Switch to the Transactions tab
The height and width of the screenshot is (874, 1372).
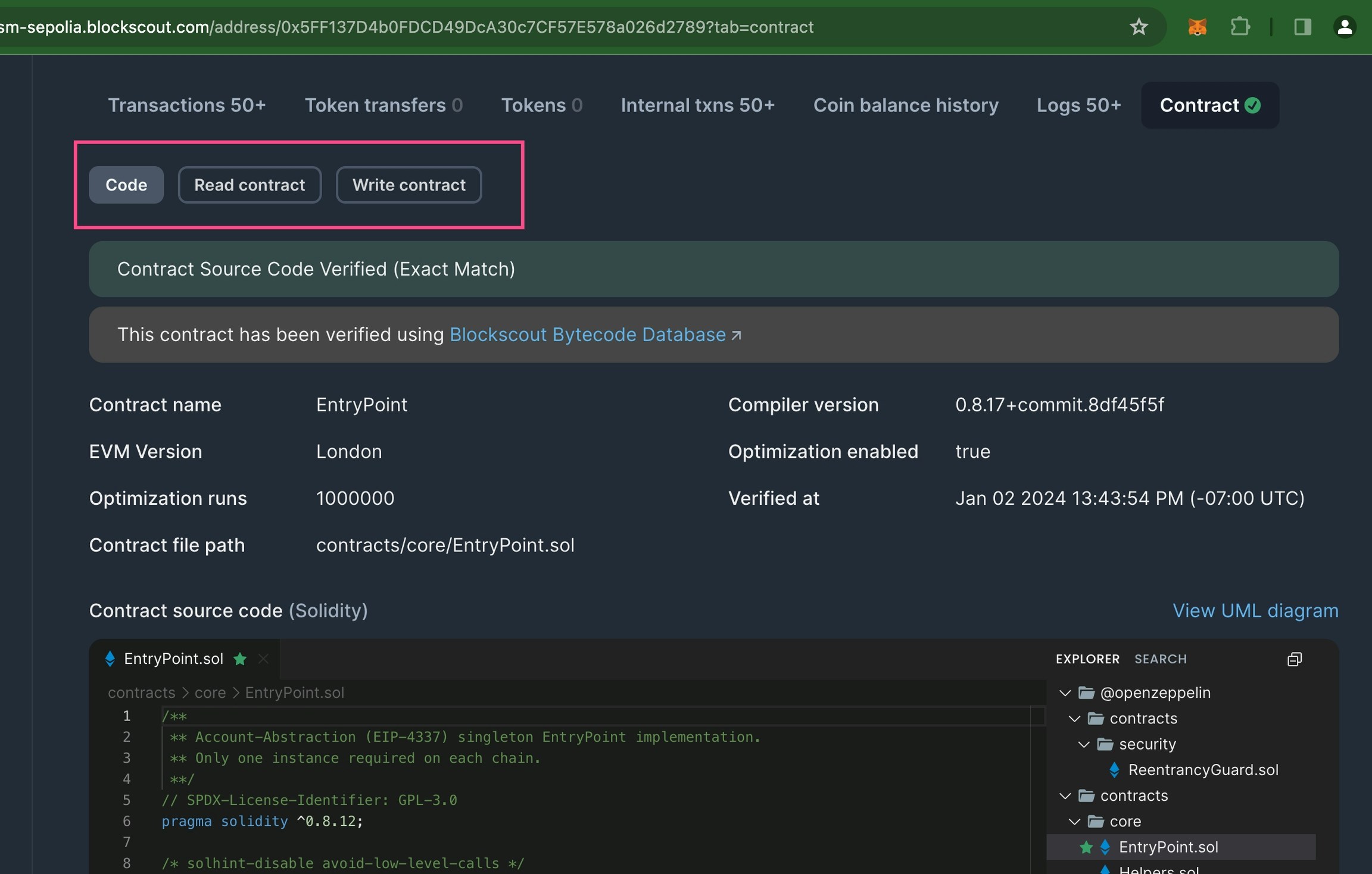(186, 105)
